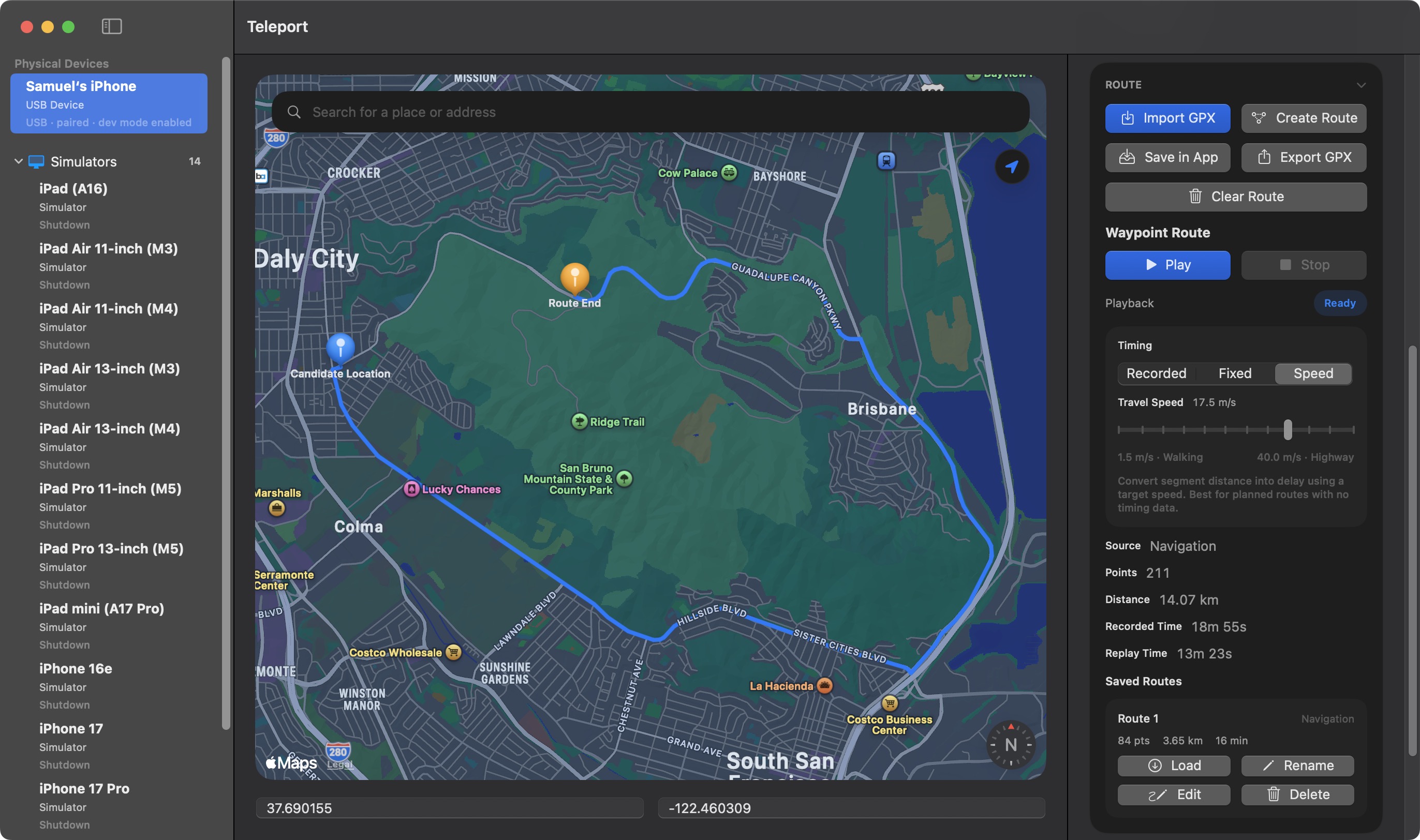Click the Import GPX button
Image resolution: width=1420 pixels, height=840 pixels.
[1167, 118]
